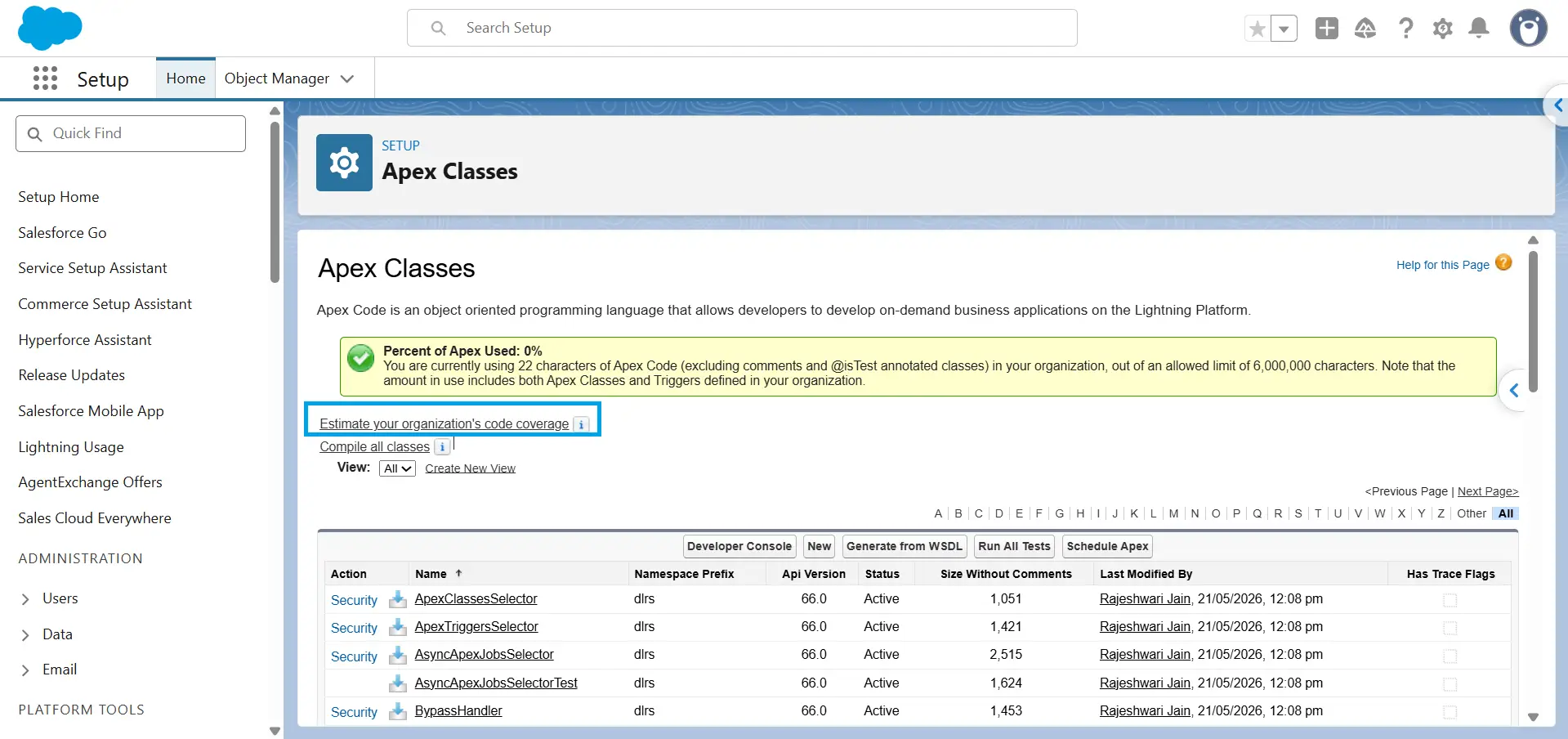1568x739 pixels.
Task: Open the View All dropdown
Action: 397,468
